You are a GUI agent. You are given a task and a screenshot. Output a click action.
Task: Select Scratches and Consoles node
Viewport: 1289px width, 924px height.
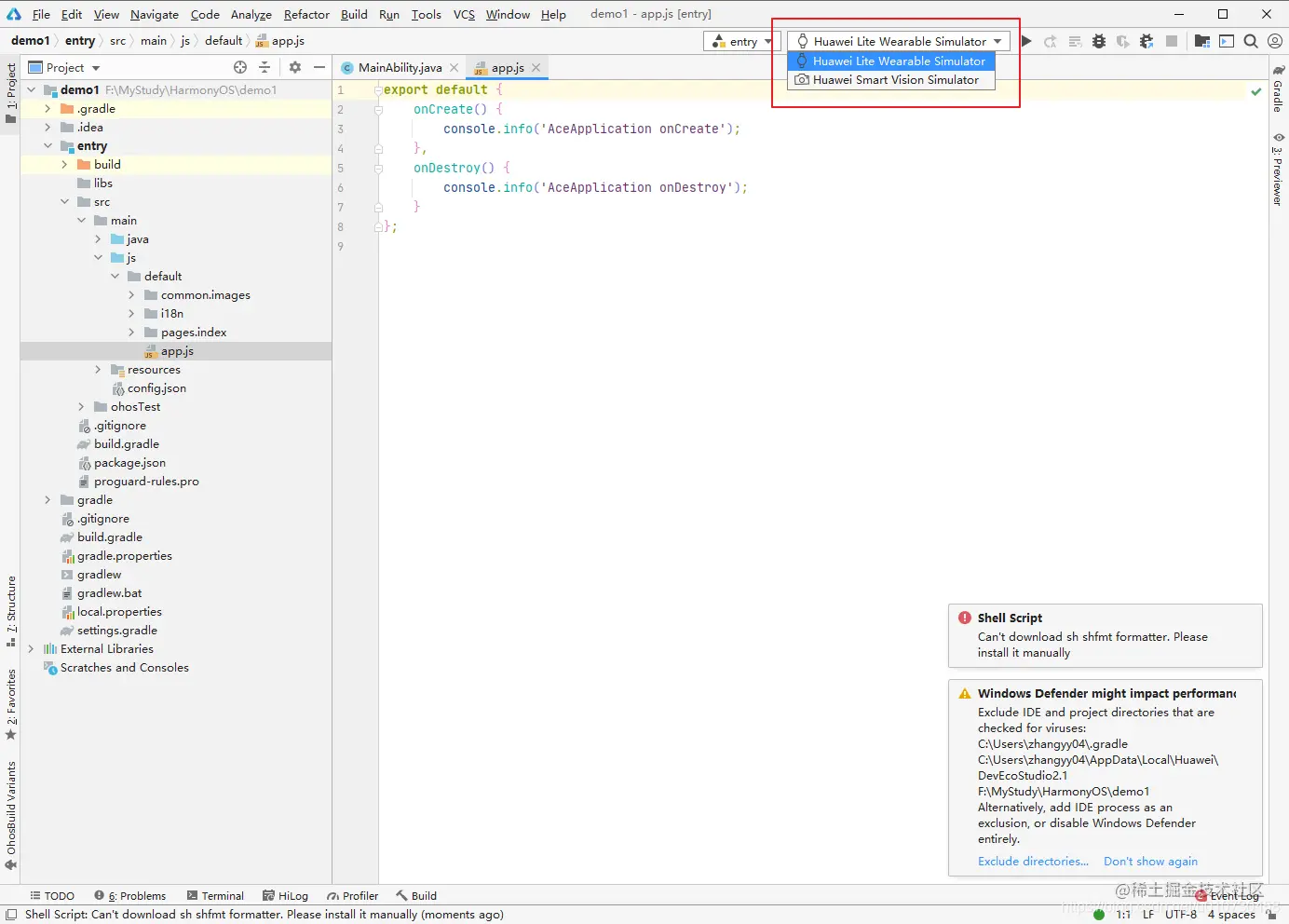point(124,668)
